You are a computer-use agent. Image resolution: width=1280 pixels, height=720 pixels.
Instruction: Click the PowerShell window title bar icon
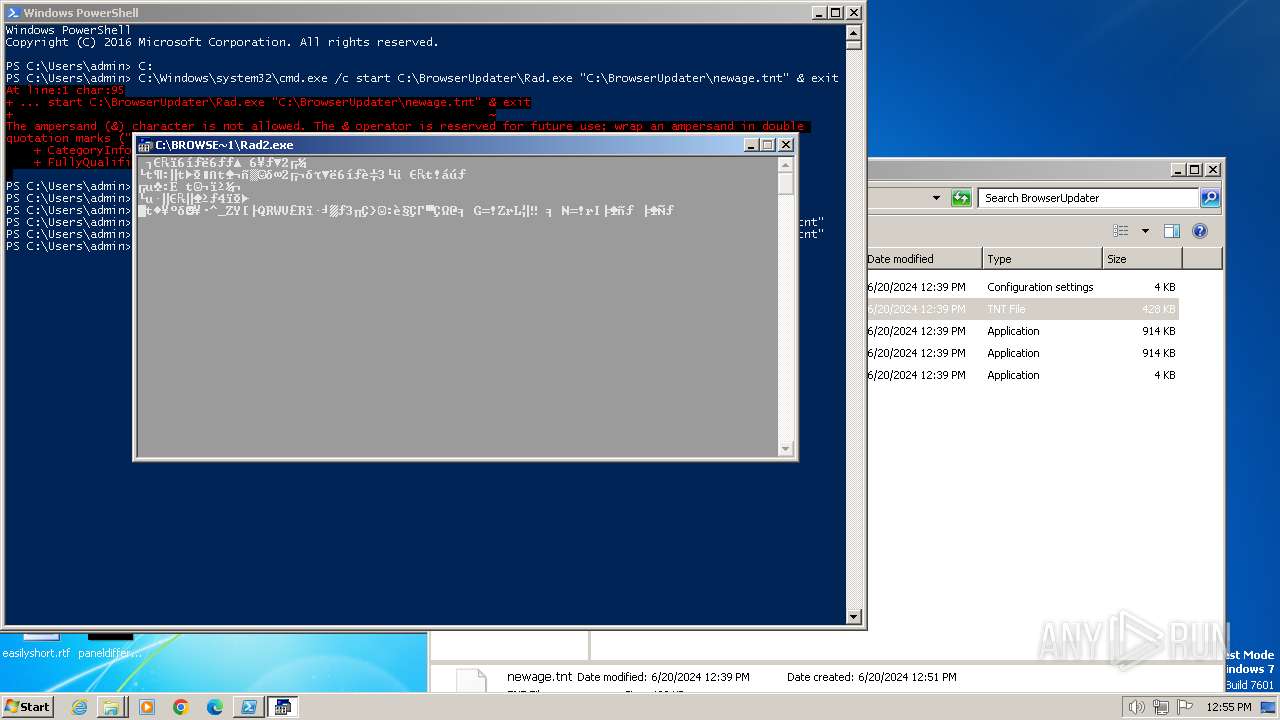[12, 13]
